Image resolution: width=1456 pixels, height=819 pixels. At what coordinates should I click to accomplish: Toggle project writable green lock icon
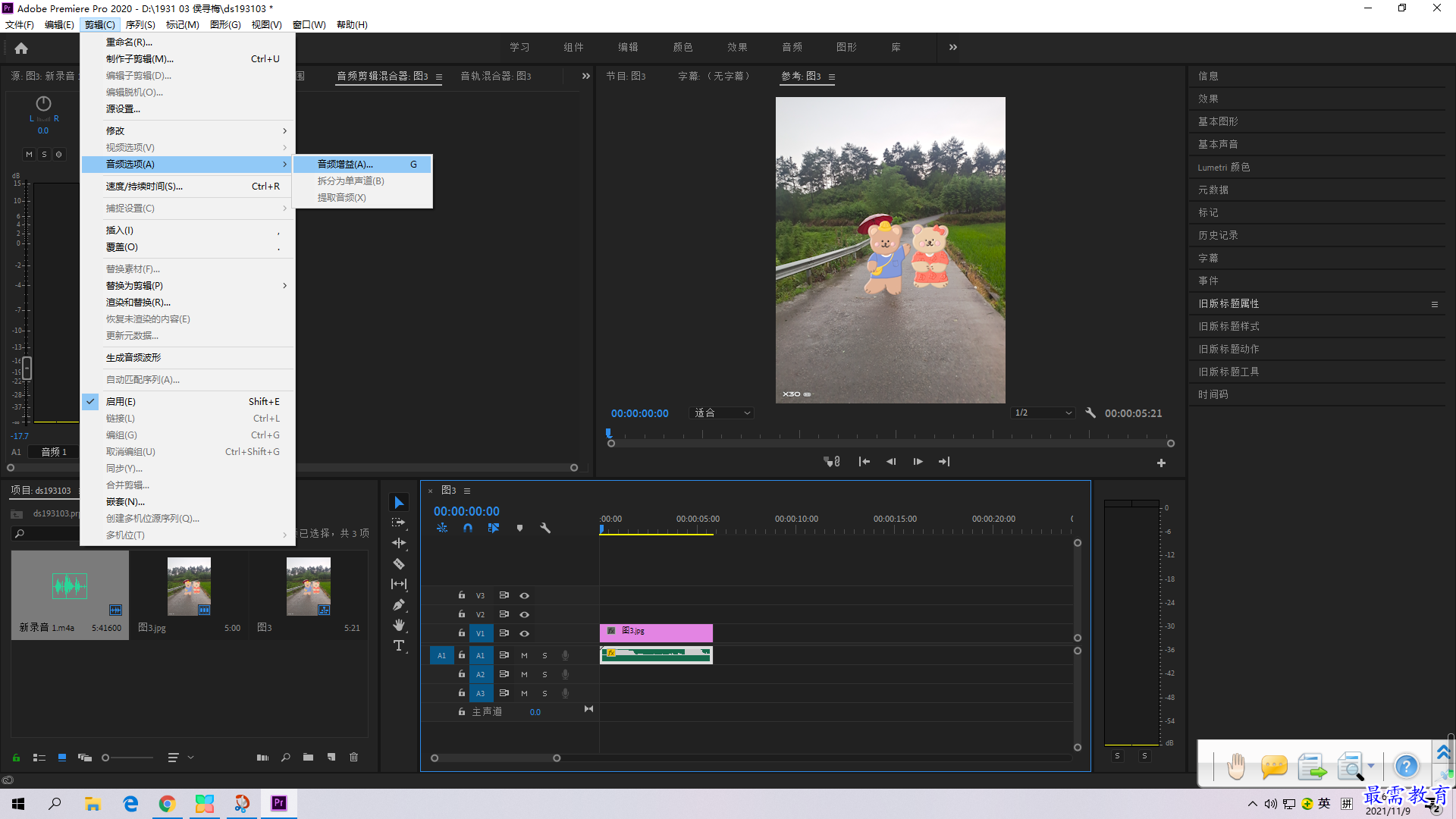[x=16, y=757]
